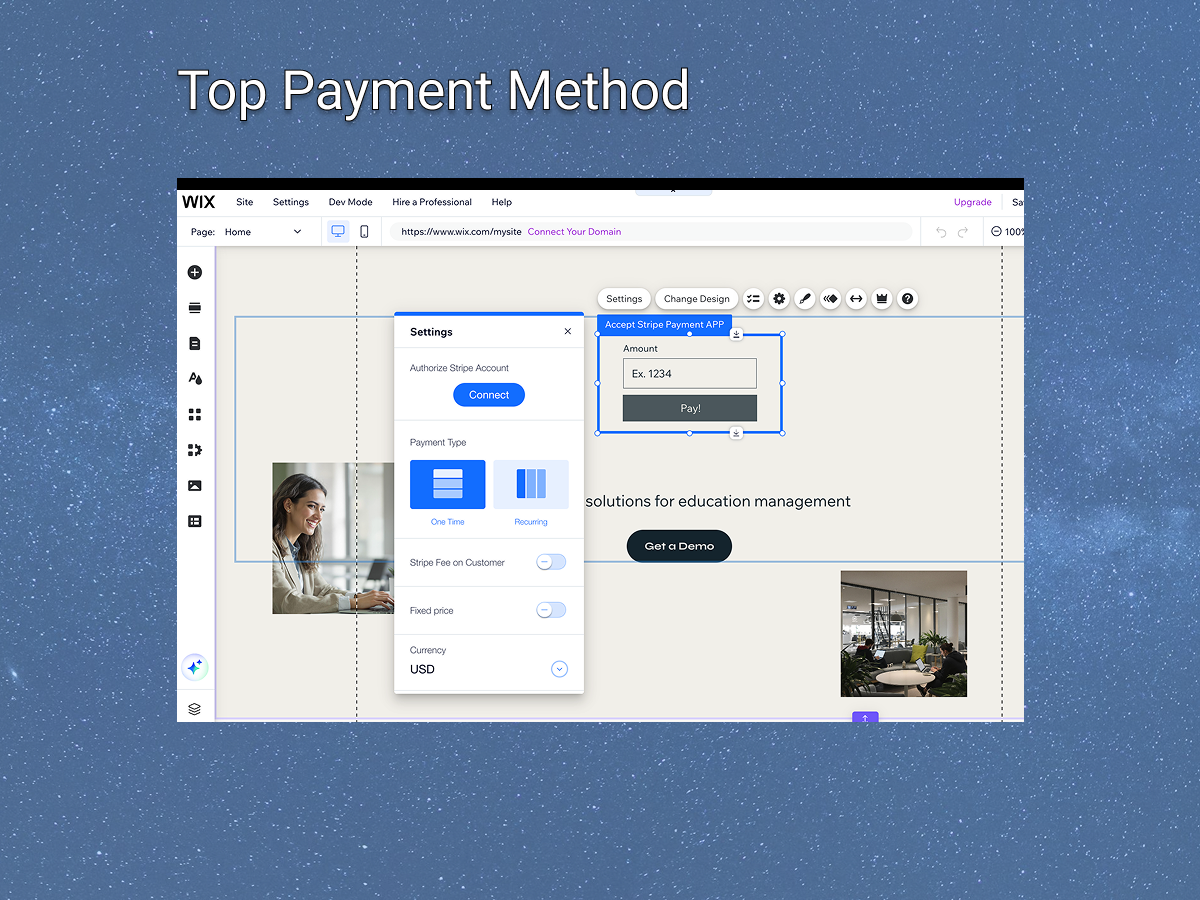Zoom out with the minus icon
Image resolution: width=1200 pixels, height=900 pixels.
click(996, 232)
